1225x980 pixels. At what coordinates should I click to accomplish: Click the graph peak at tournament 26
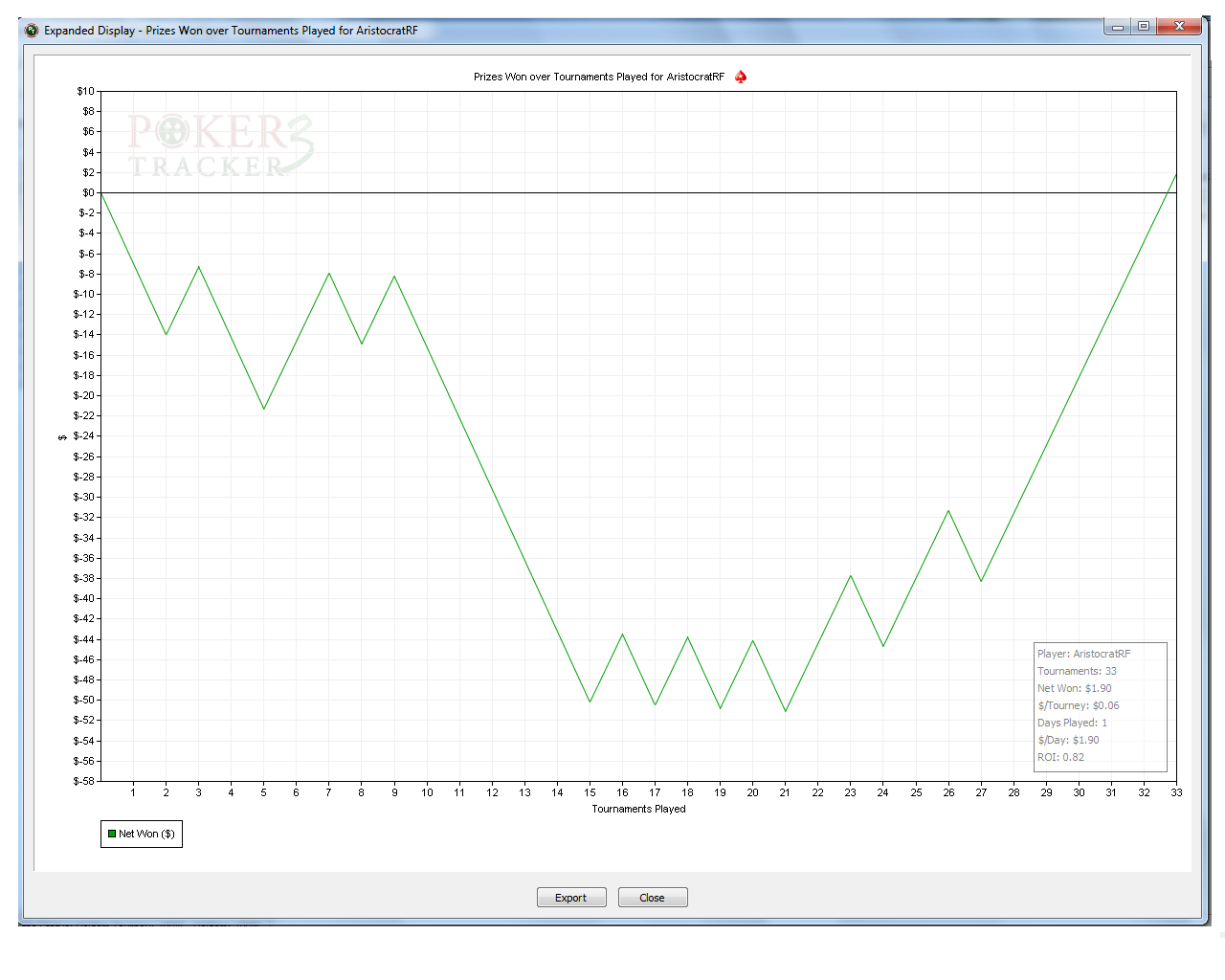[x=948, y=511]
